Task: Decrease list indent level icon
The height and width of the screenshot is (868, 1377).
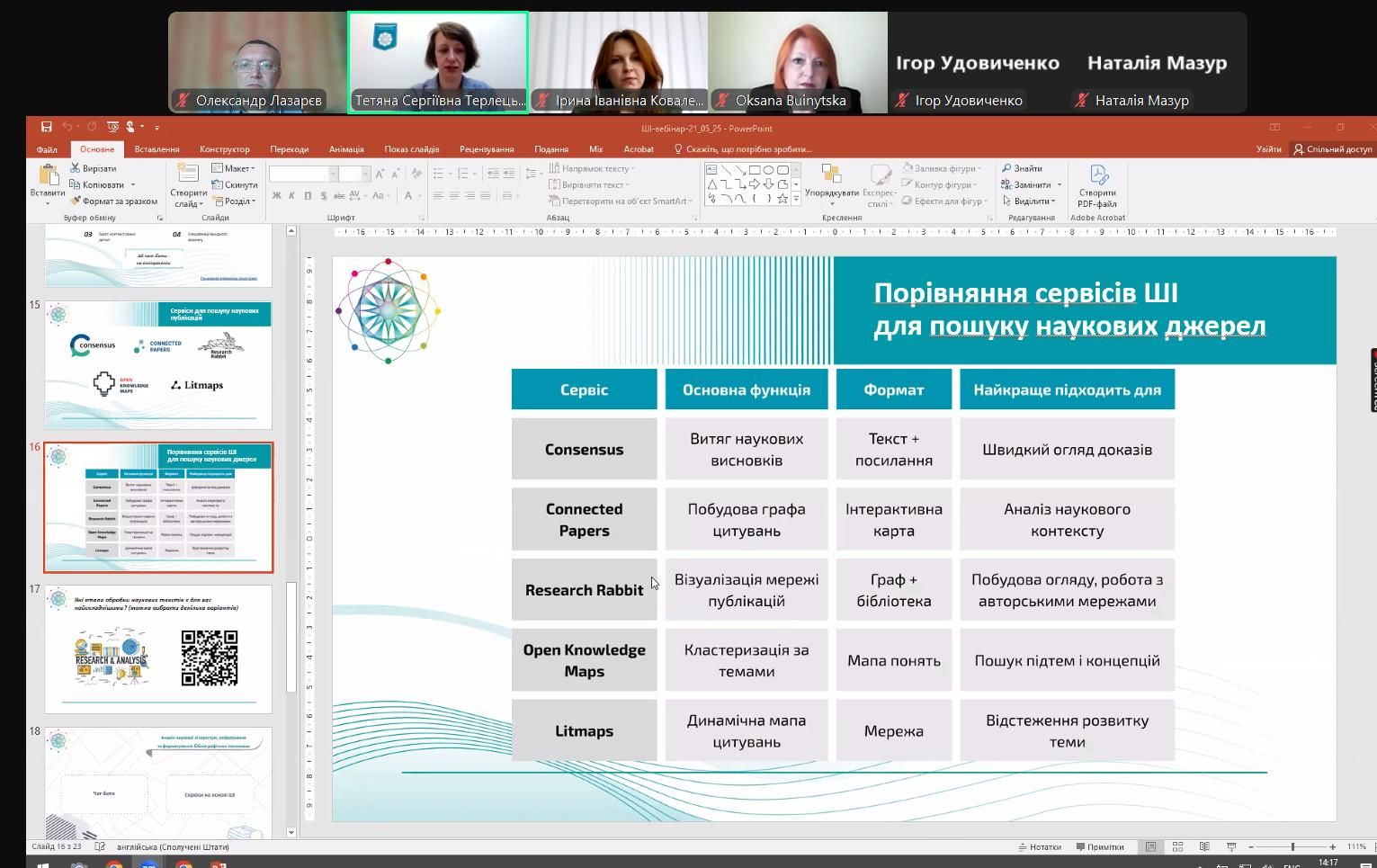Action: click(x=493, y=173)
